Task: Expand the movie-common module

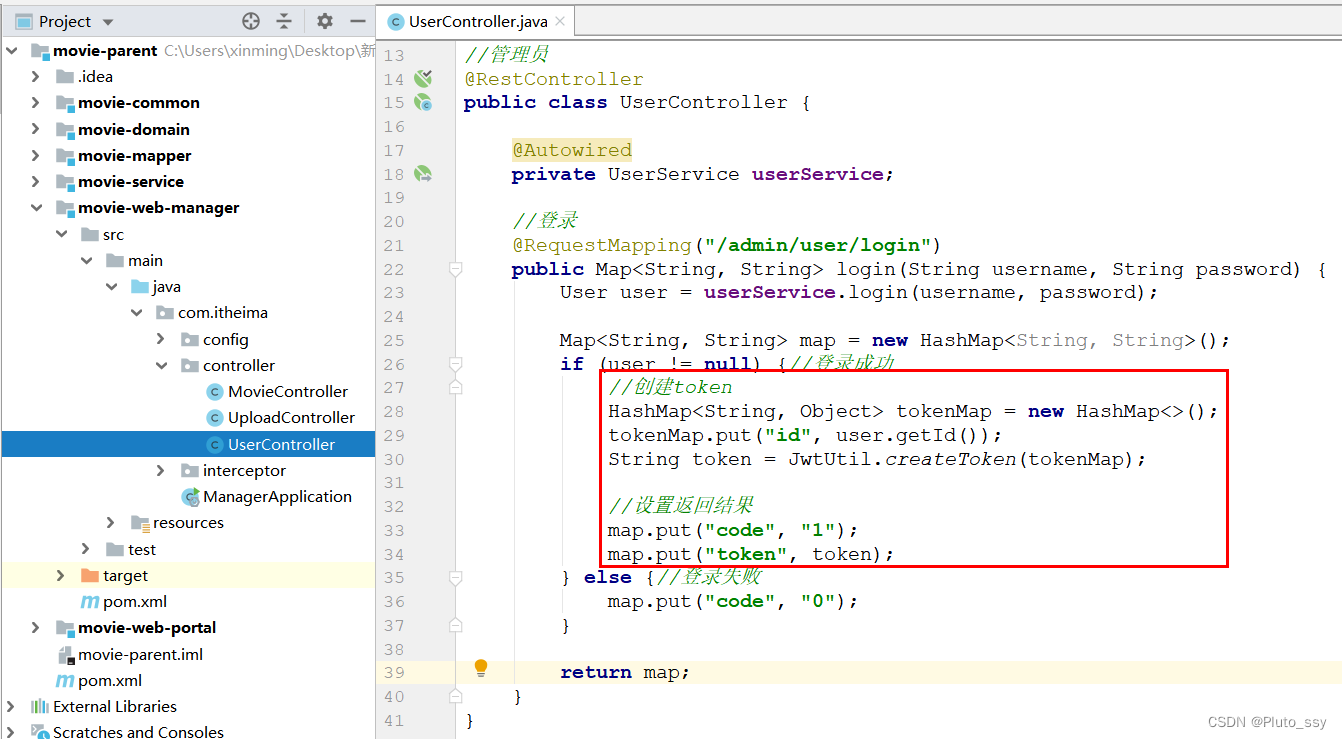Action: tap(36, 102)
